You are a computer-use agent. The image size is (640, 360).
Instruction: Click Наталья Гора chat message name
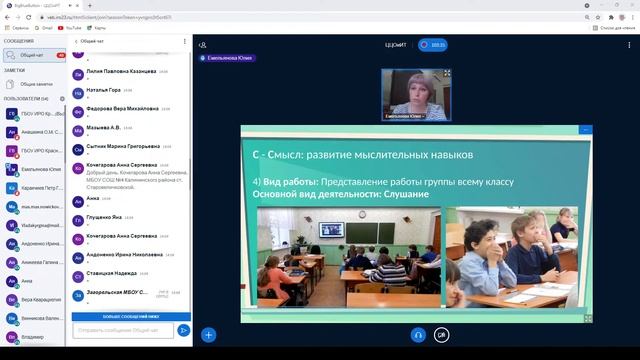(x=103, y=90)
